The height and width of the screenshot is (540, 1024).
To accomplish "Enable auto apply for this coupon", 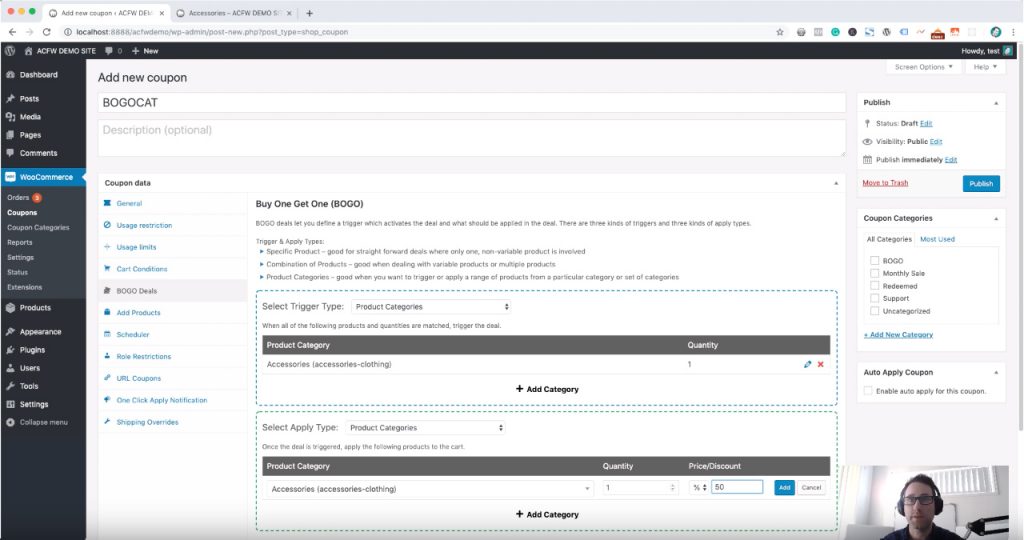I will (868, 391).
